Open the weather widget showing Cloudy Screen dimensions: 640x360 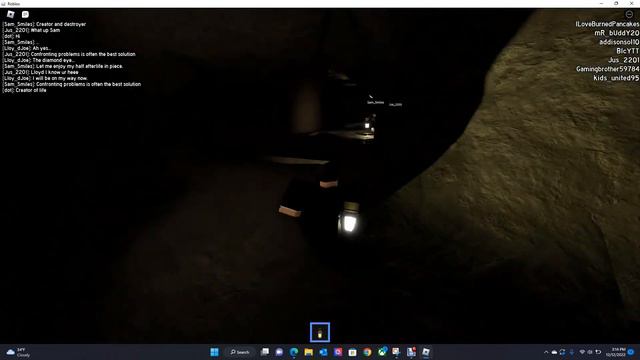[18, 352]
